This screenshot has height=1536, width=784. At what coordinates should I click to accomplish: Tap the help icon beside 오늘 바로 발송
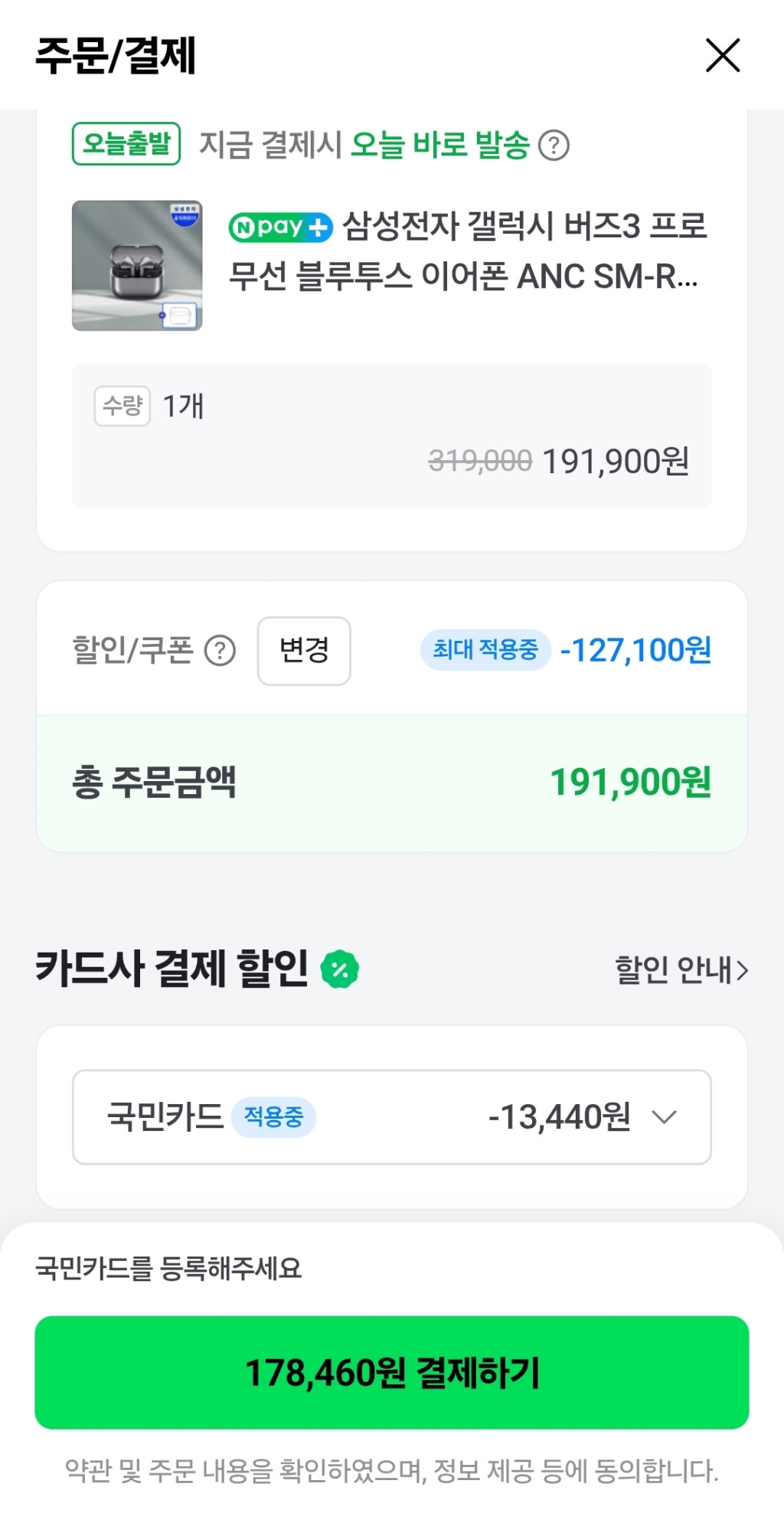tap(554, 145)
